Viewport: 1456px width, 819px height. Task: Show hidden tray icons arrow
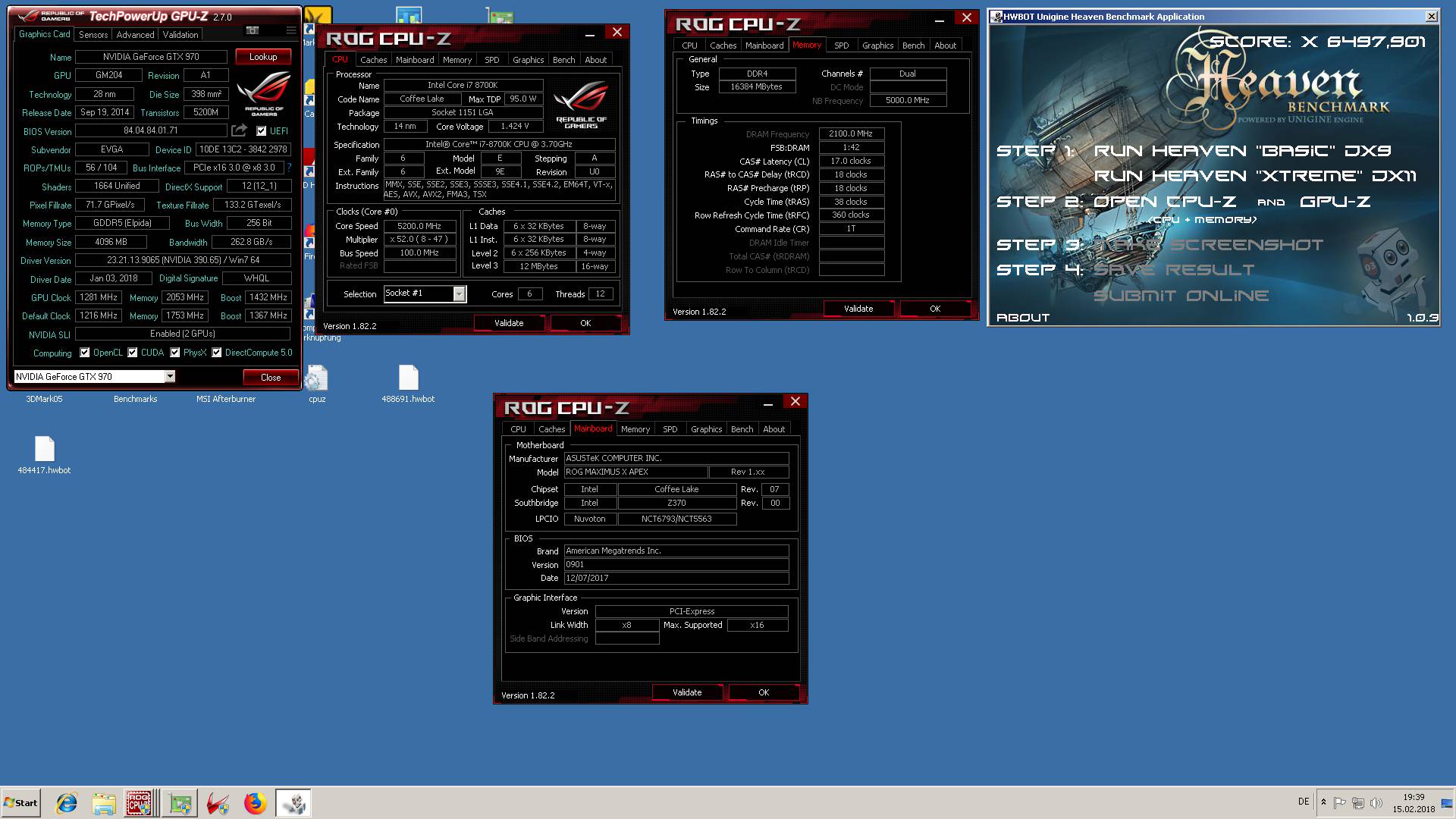(x=1323, y=802)
